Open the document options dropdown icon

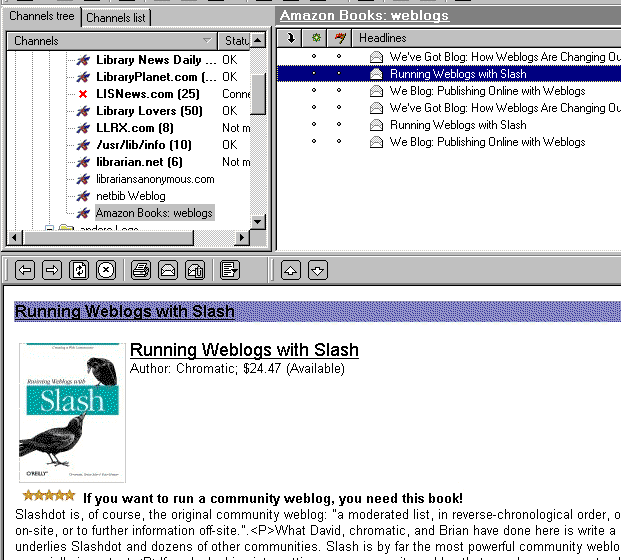click(x=230, y=270)
